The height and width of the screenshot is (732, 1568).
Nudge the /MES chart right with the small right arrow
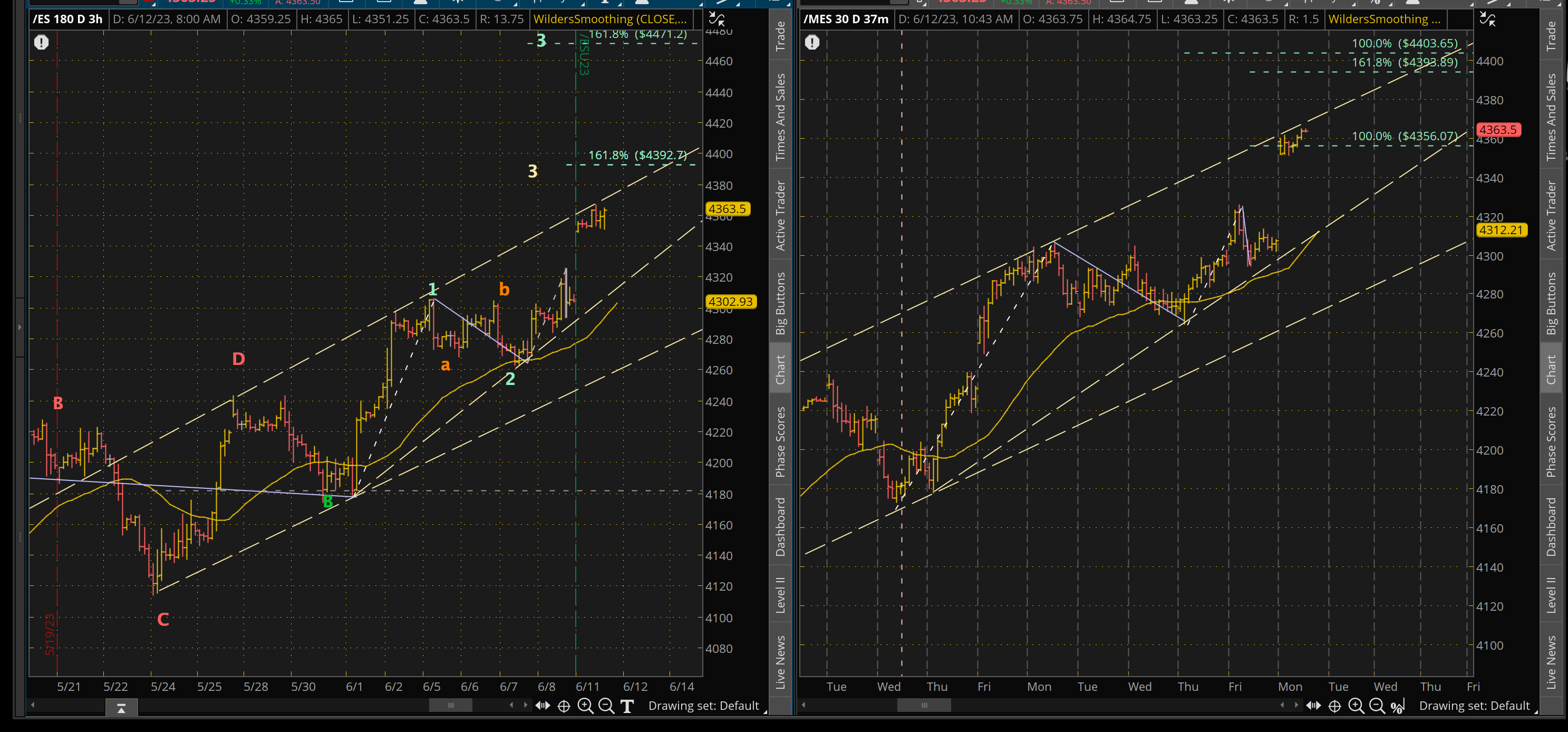click(1296, 705)
